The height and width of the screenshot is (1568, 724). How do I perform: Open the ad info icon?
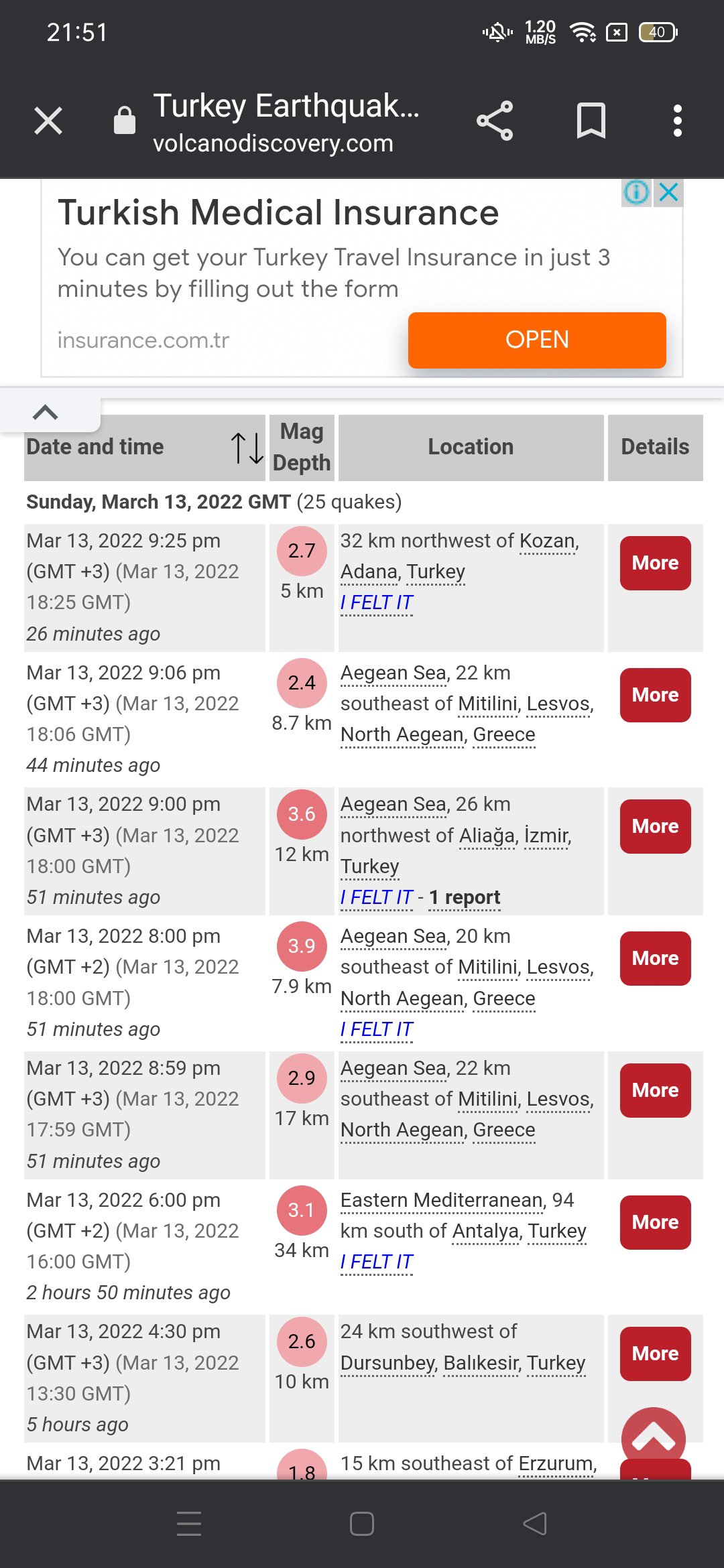pos(636,193)
